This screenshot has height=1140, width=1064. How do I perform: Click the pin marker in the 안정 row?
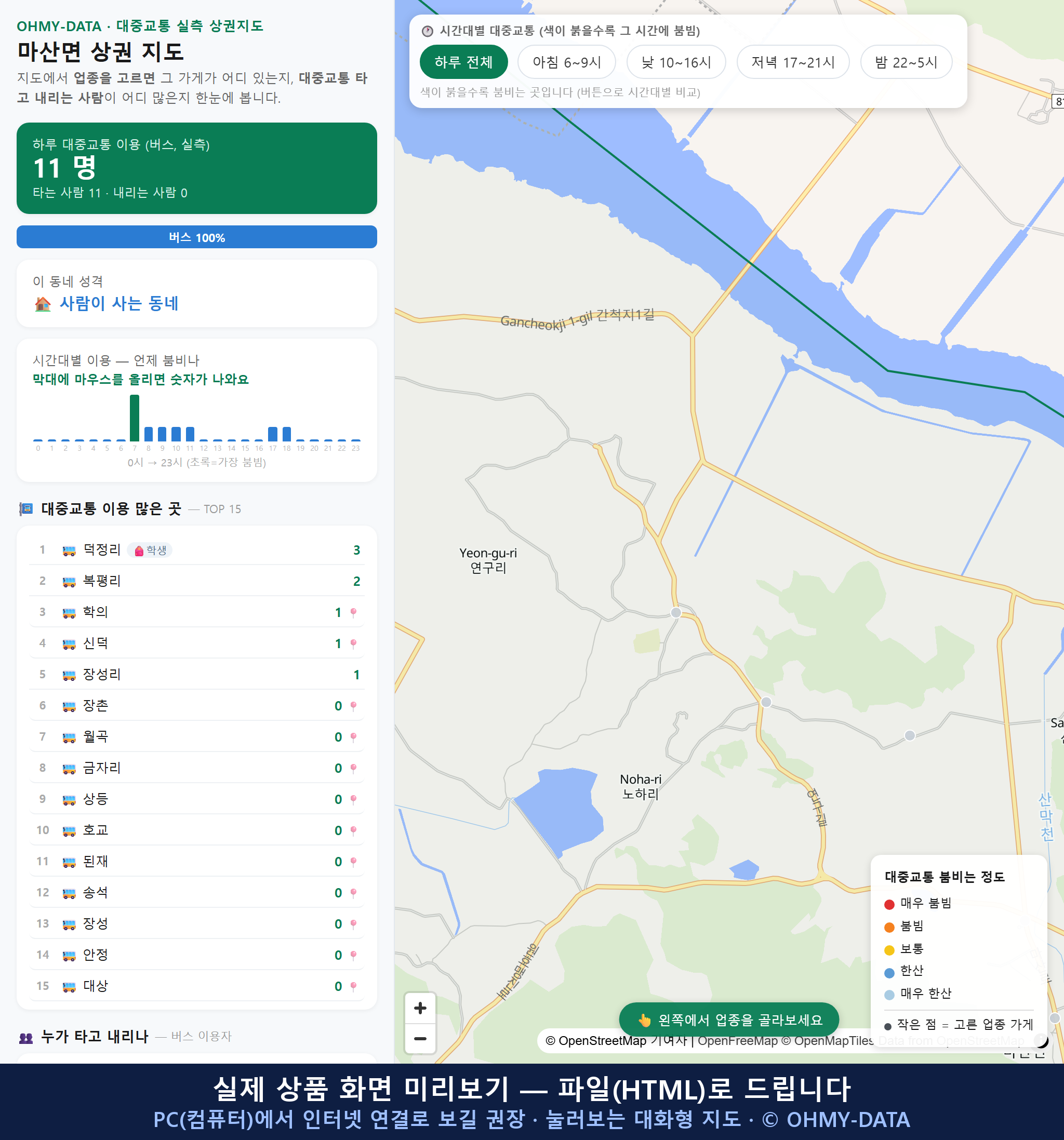(x=353, y=955)
